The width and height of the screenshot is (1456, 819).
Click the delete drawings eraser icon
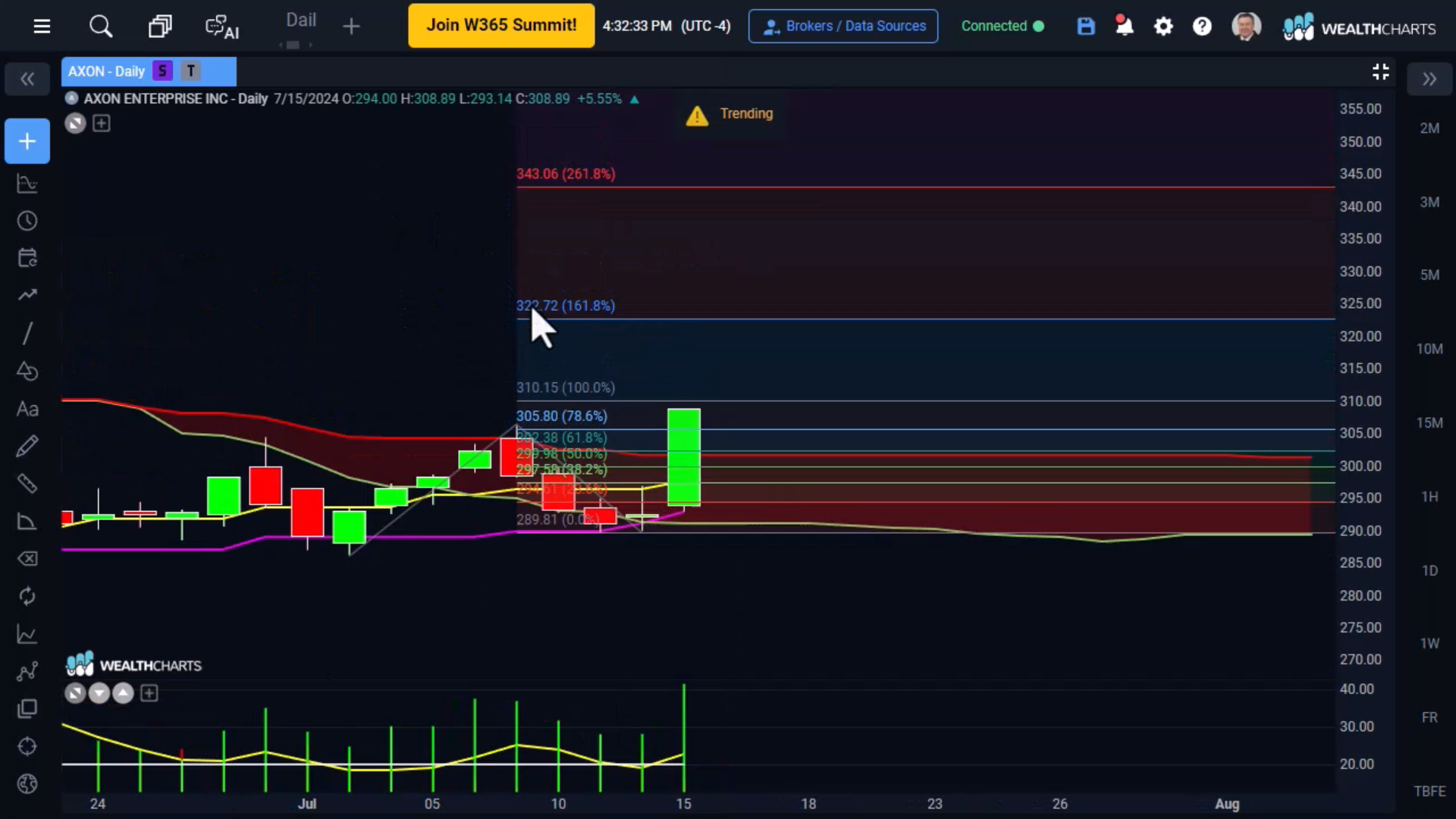[x=27, y=559]
